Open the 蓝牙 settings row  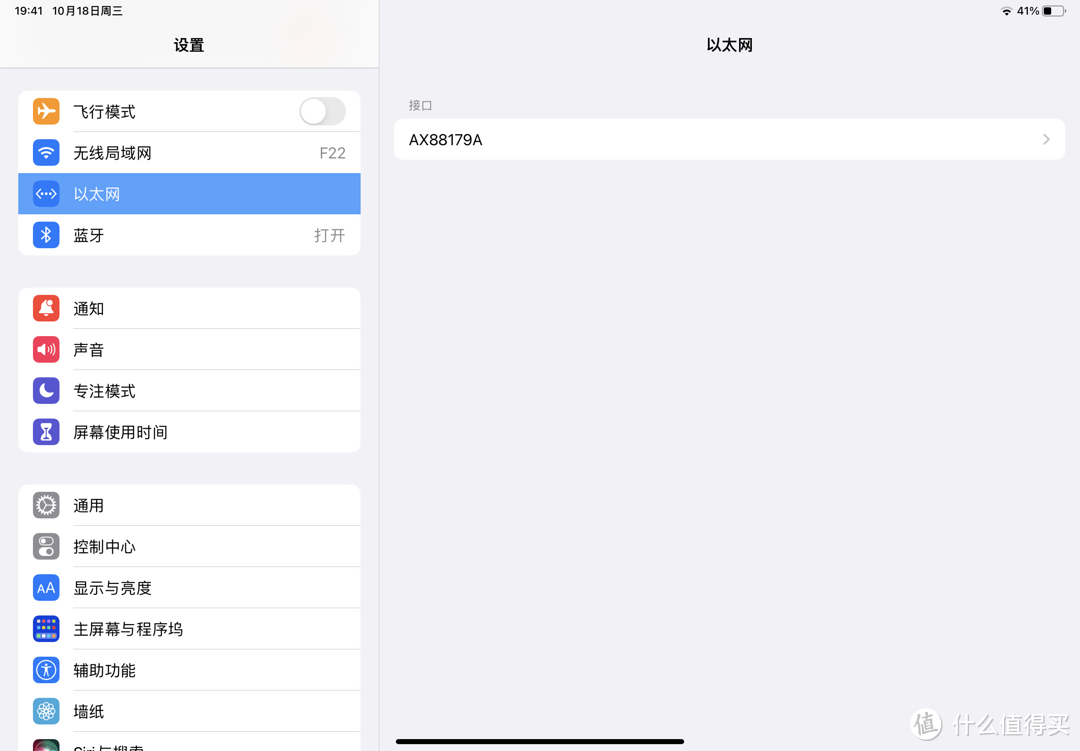coord(189,235)
